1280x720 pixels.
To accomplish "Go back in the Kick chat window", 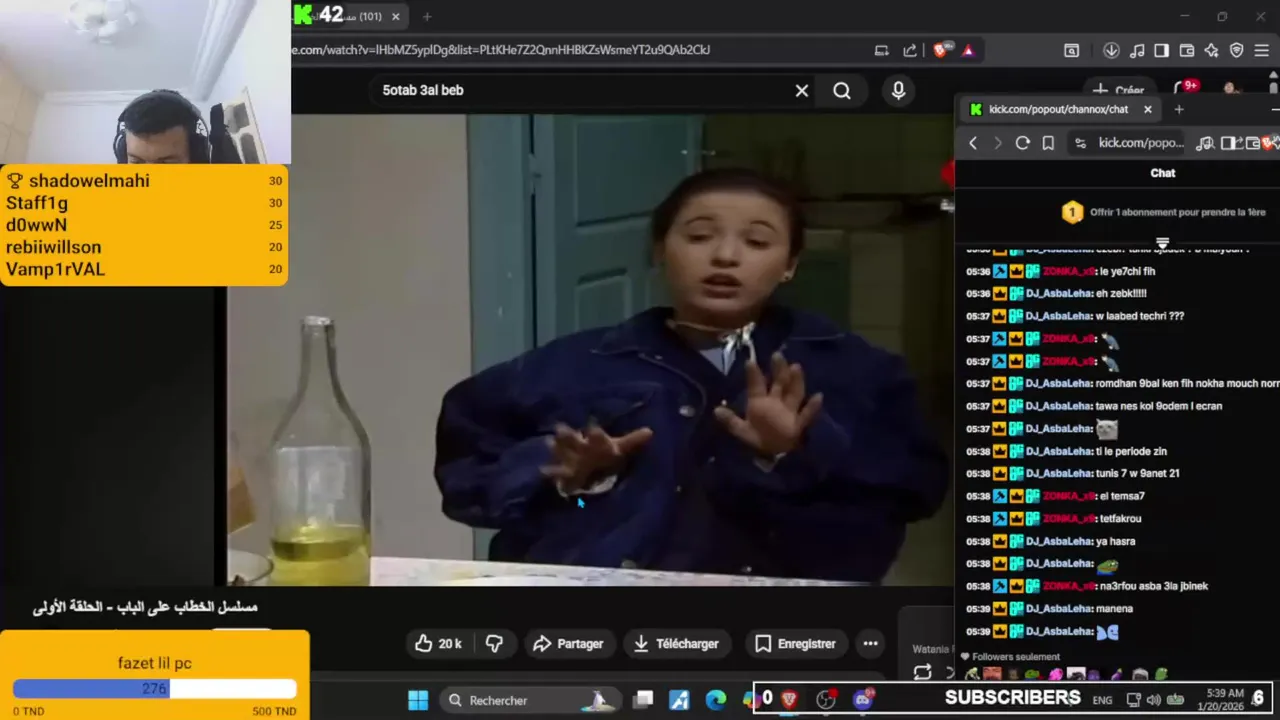I will (x=973, y=143).
